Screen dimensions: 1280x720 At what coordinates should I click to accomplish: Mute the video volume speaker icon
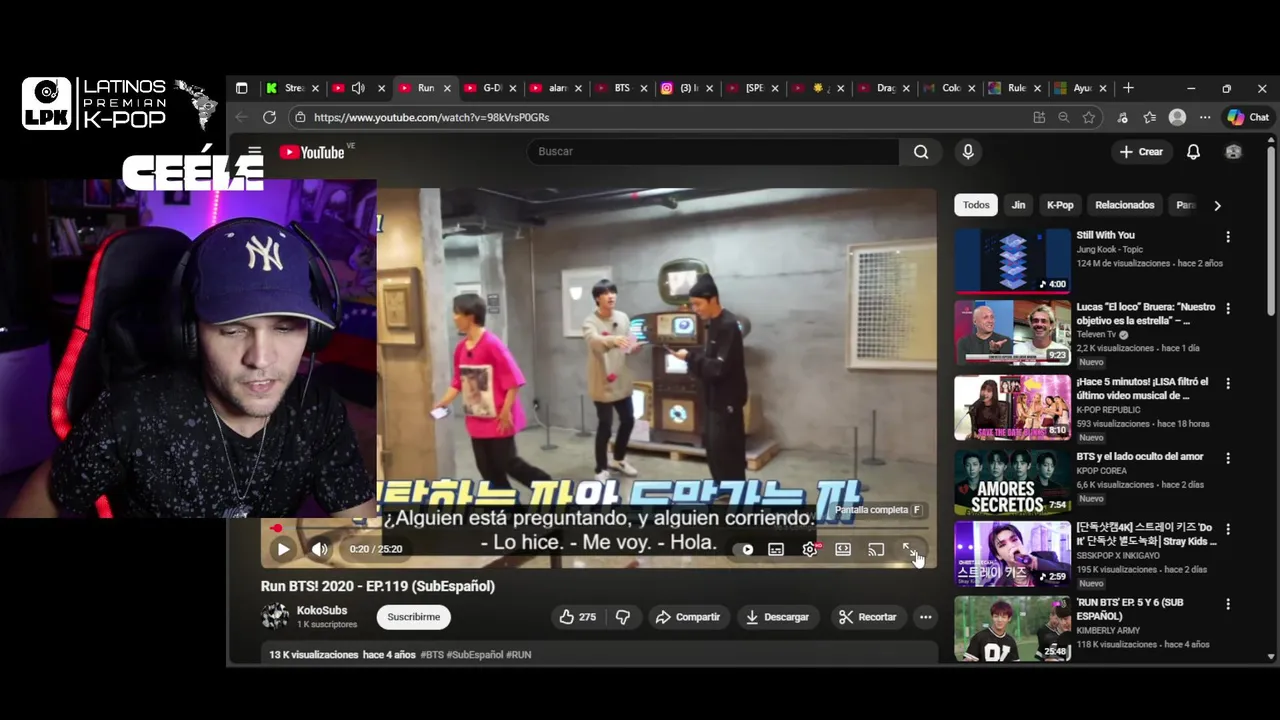click(x=319, y=549)
